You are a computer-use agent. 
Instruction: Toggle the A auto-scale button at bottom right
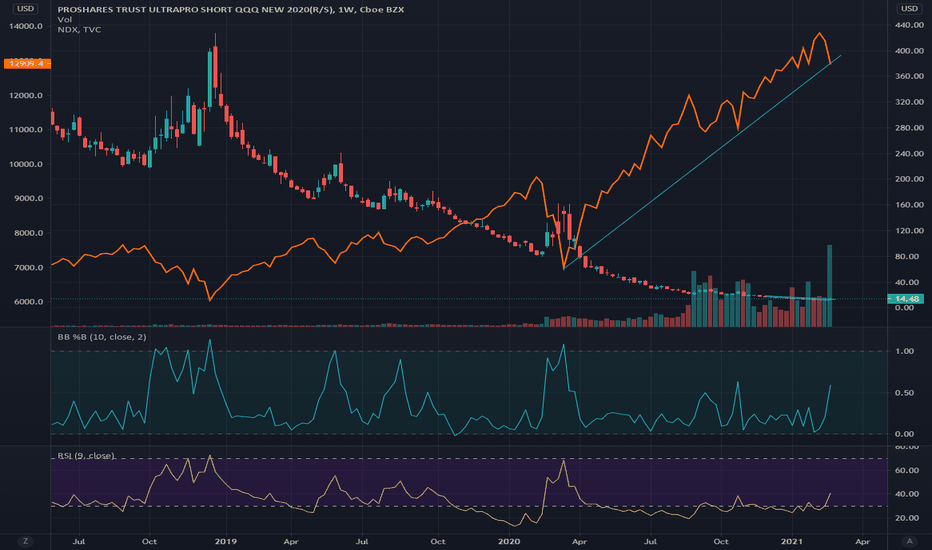pos(909,541)
